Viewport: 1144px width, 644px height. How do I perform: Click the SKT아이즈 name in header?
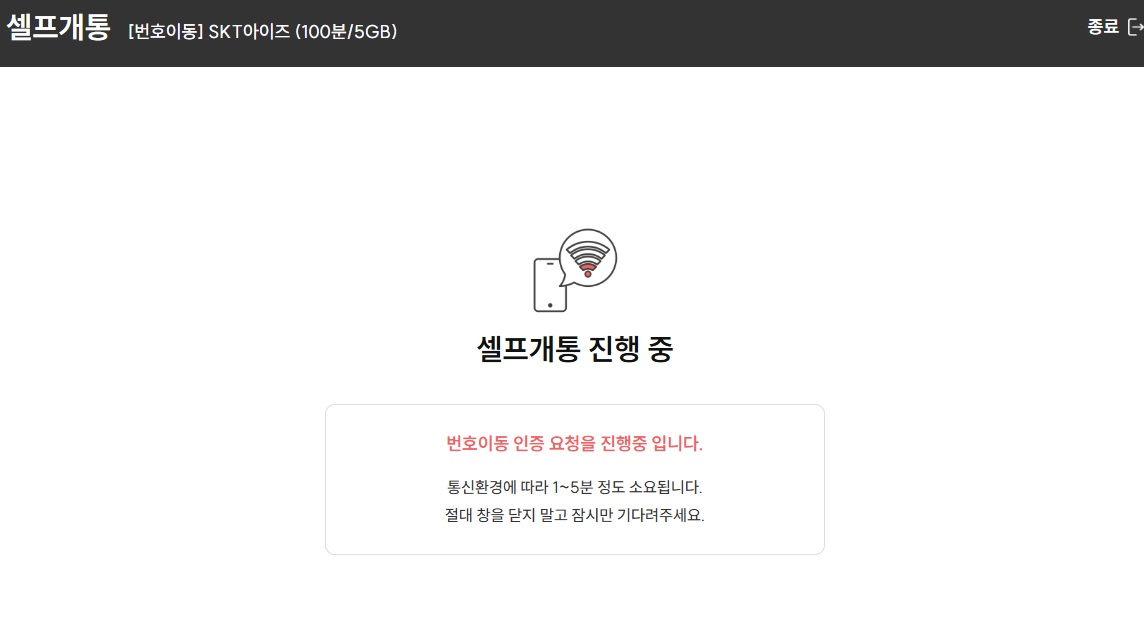(x=250, y=31)
